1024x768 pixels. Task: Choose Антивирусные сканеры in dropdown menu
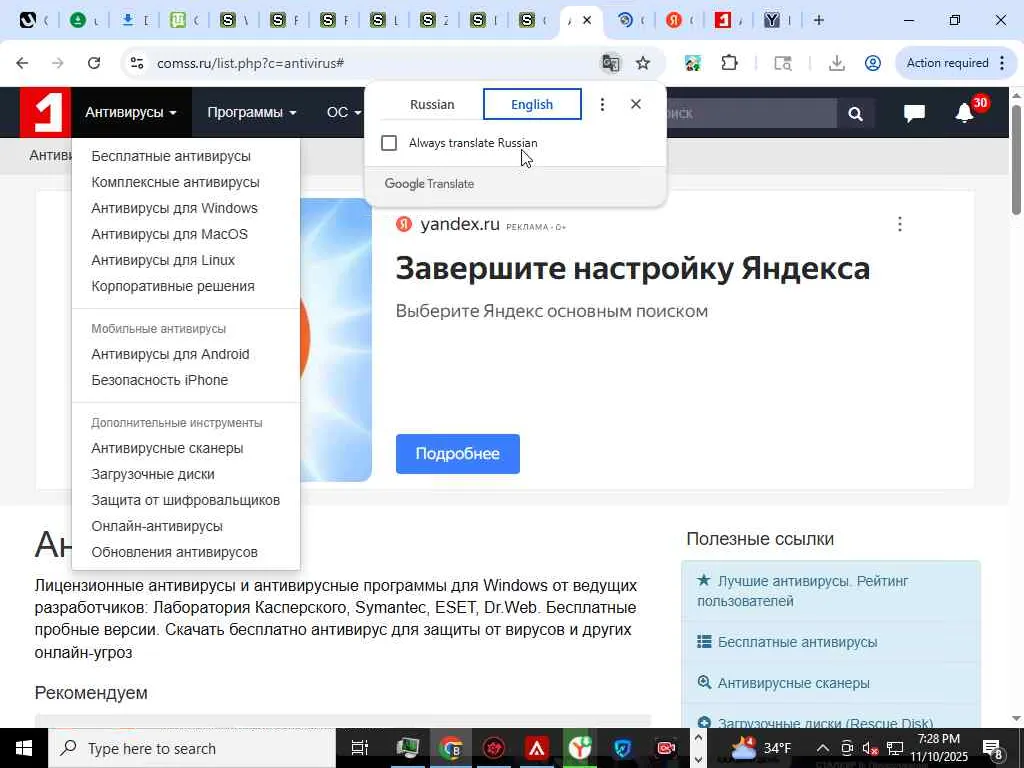[167, 448]
